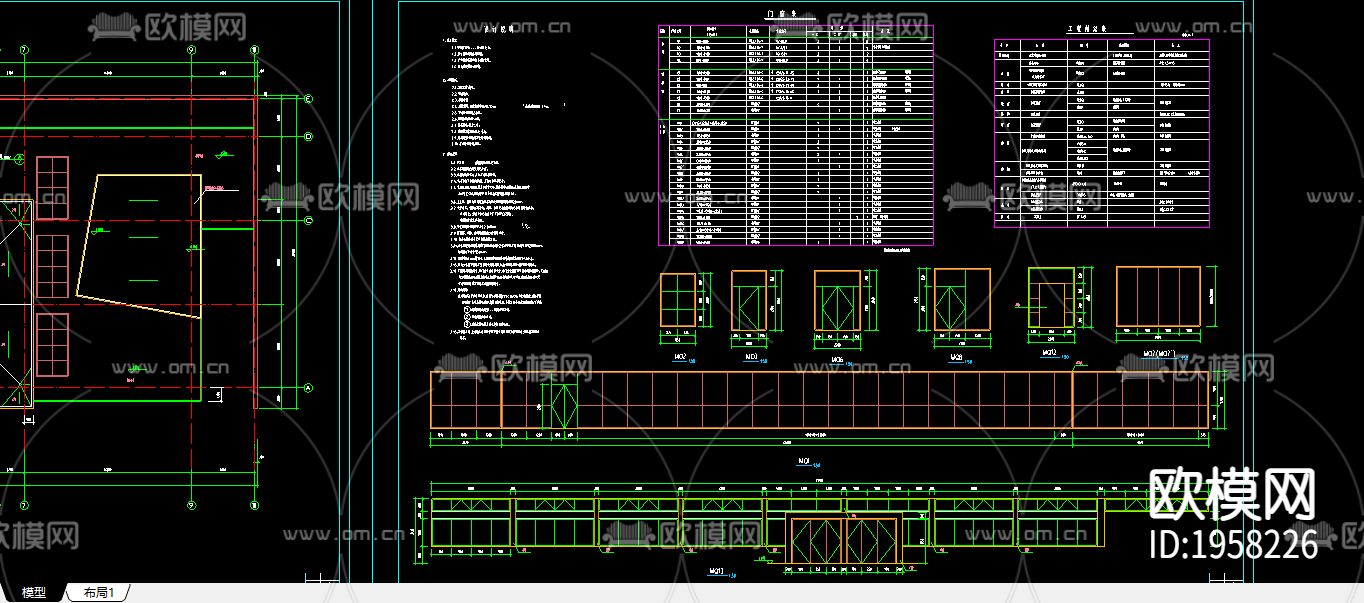Select the MC2 window elevation drawing
Image resolution: width=1364 pixels, height=603 pixels.
pos(679,300)
